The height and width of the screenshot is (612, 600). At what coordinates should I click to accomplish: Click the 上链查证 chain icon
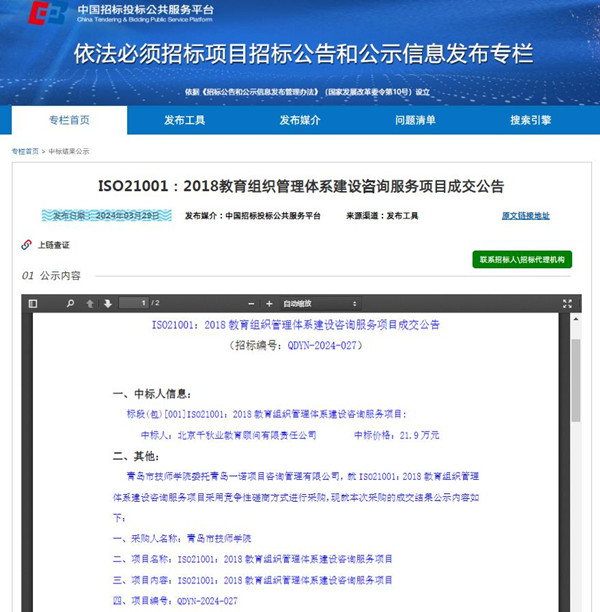click(26, 245)
